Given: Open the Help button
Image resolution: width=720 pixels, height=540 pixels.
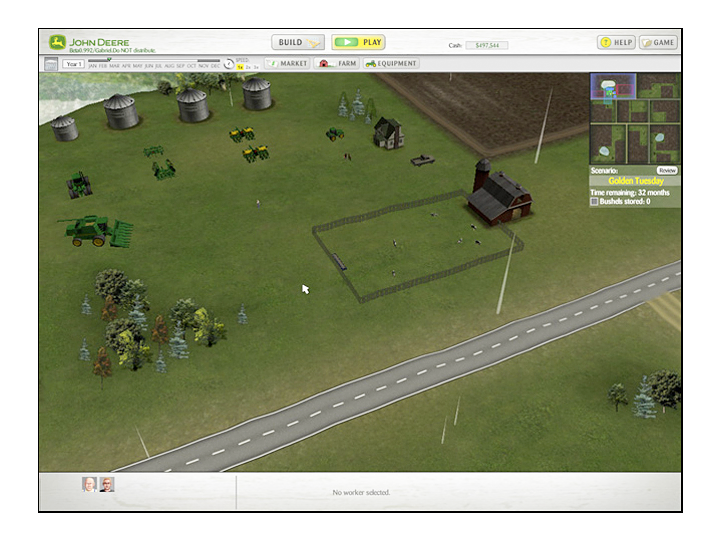Looking at the screenshot, I should pos(616,42).
